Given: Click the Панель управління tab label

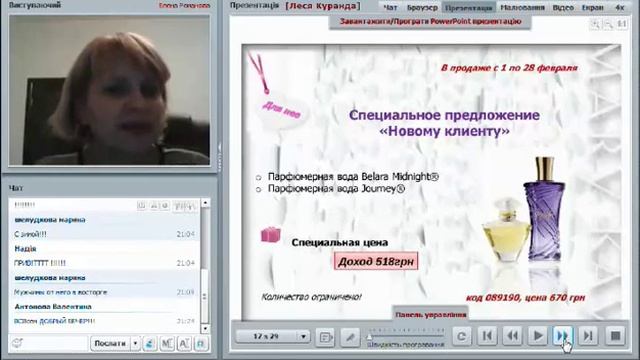Looking at the screenshot, I should [x=430, y=315].
